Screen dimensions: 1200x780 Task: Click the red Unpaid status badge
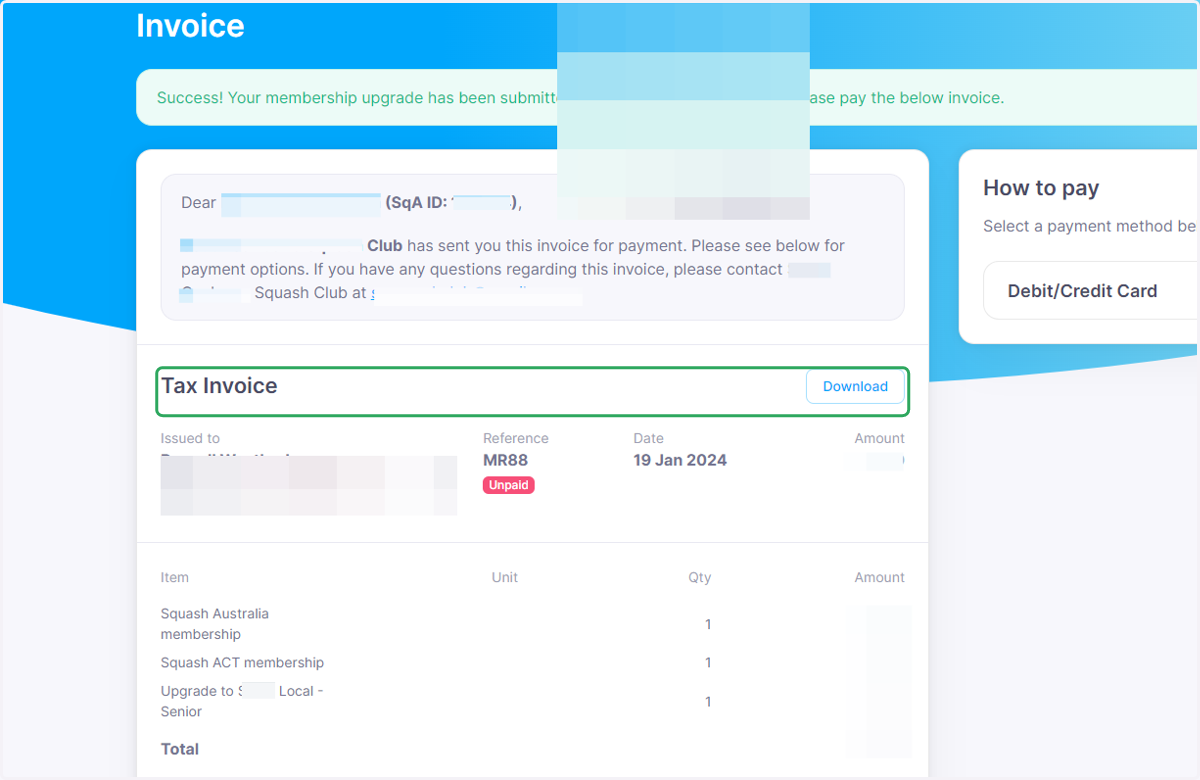(509, 485)
